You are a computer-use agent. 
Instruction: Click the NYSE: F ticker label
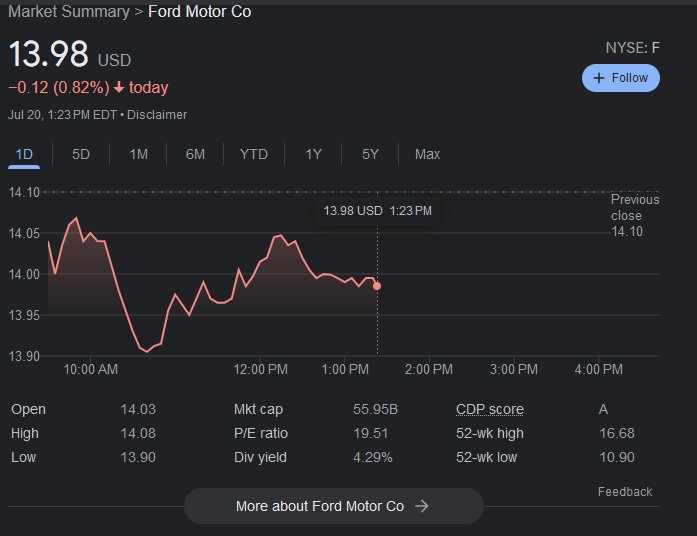pos(633,48)
